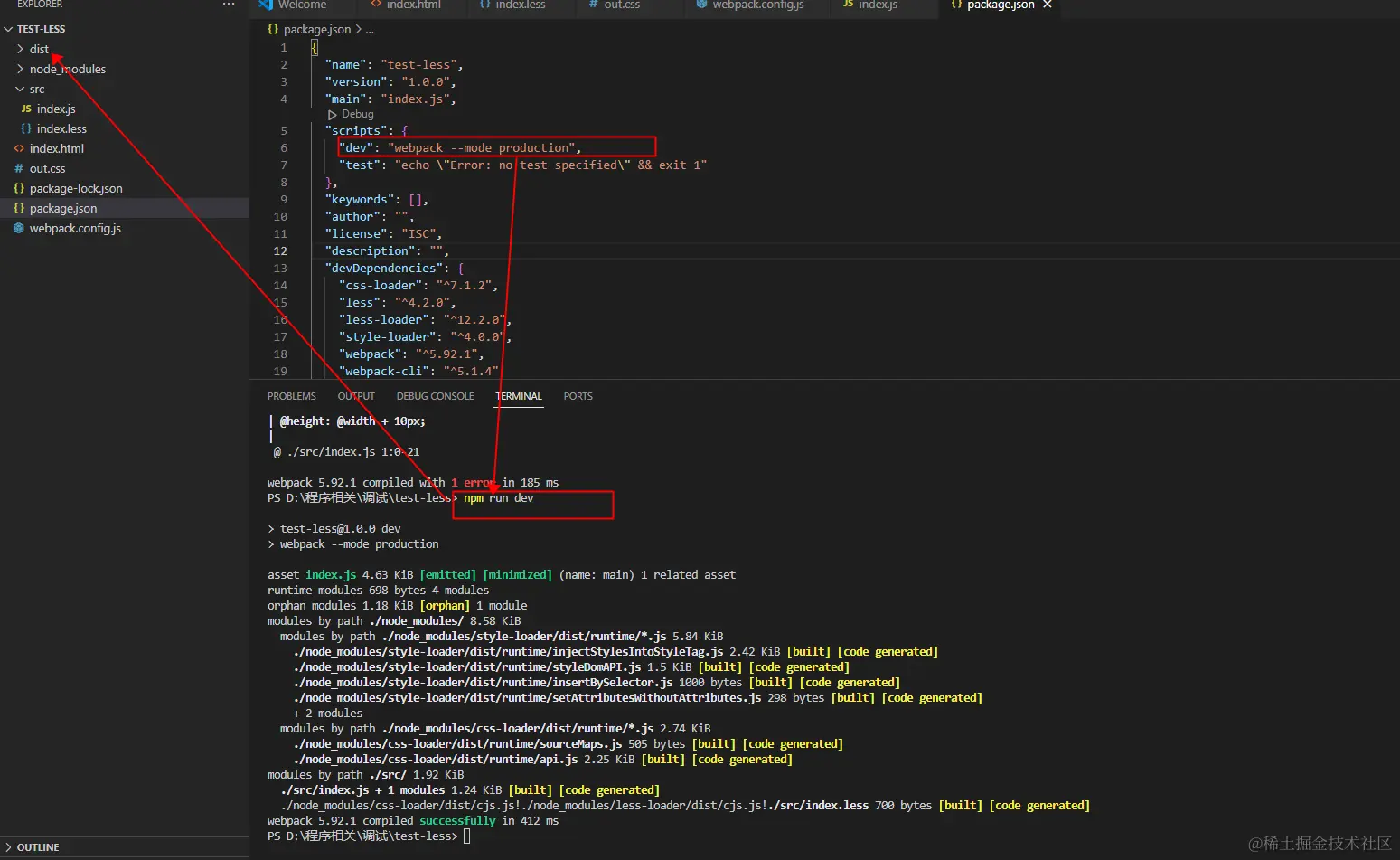Image resolution: width=1400 pixels, height=860 pixels.
Task: Click the breadcrumb ellipsis after package.json
Action: (370, 29)
